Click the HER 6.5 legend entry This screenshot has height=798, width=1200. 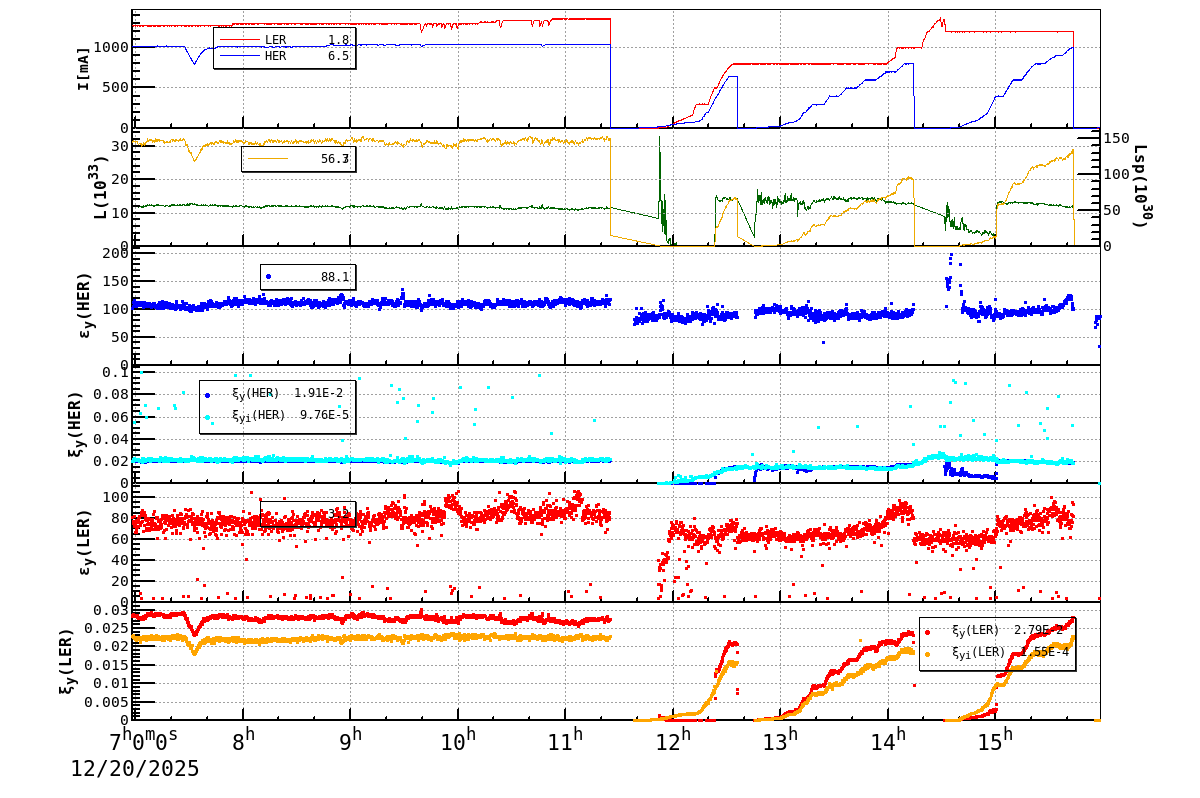284,56
